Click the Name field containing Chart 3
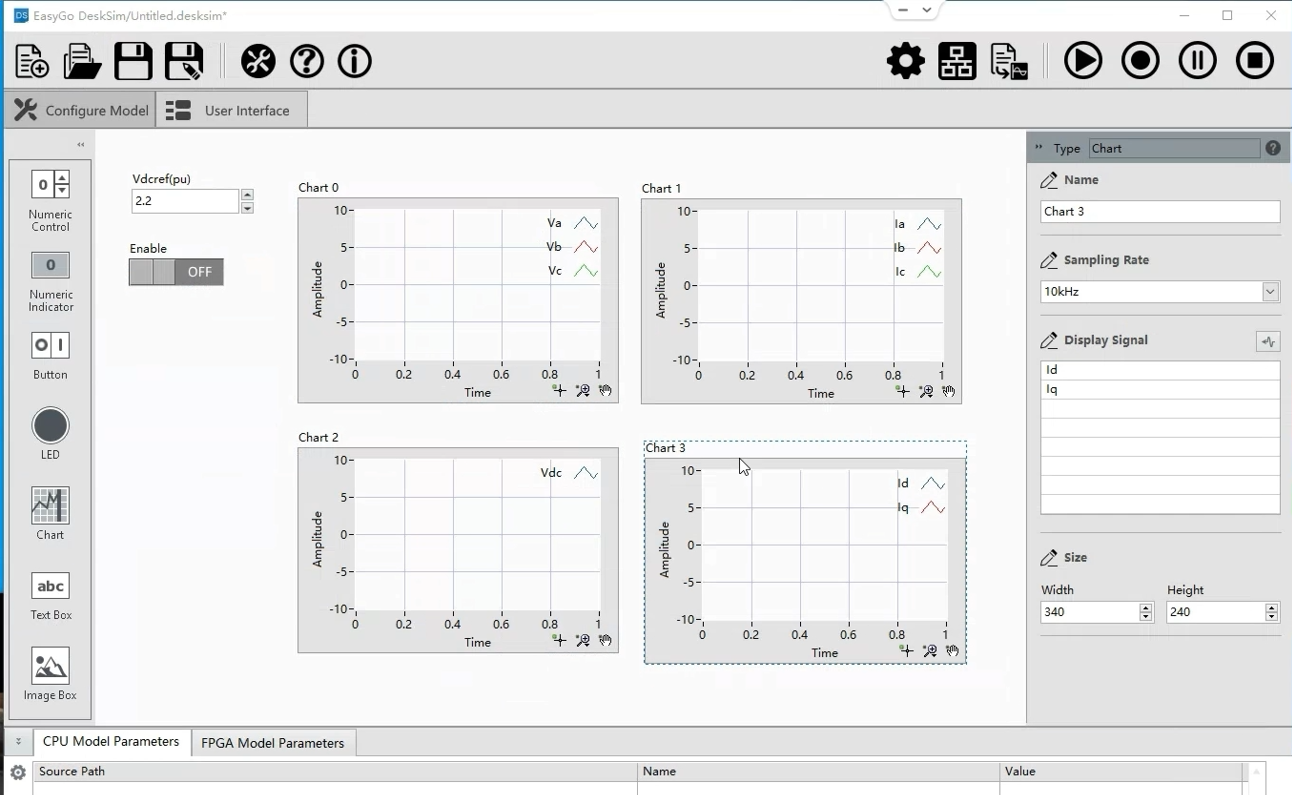 [1160, 212]
